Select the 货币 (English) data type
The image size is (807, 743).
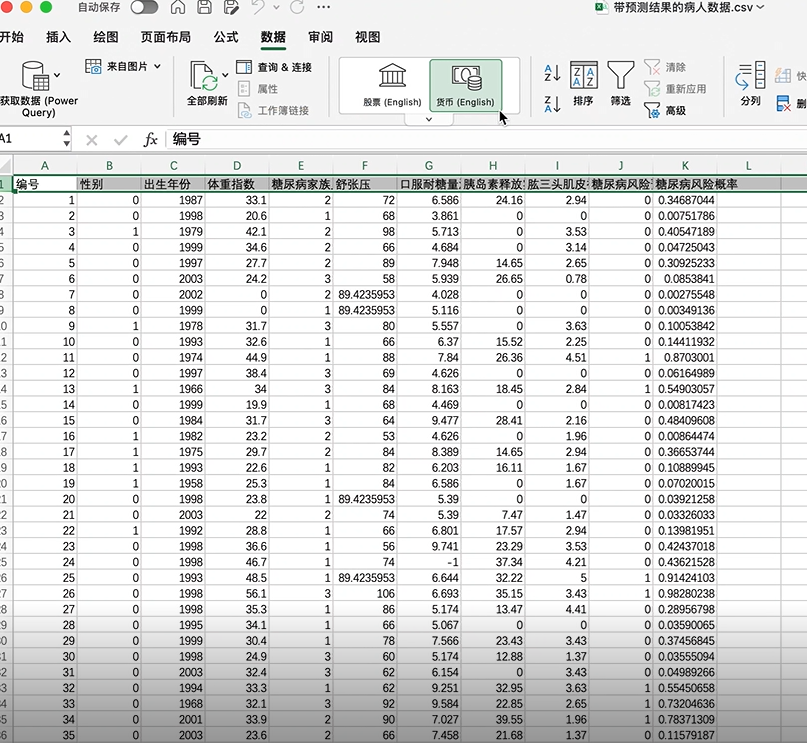[x=465, y=86]
